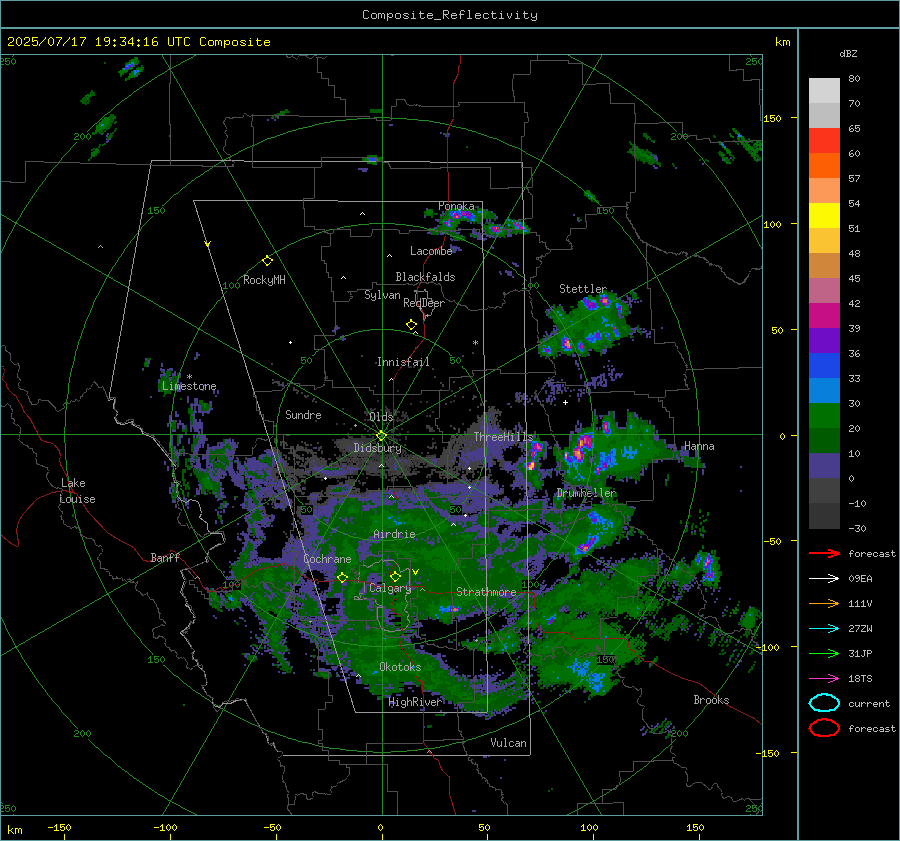Click the Airdrie city label
900x841 pixels.
tap(394, 534)
